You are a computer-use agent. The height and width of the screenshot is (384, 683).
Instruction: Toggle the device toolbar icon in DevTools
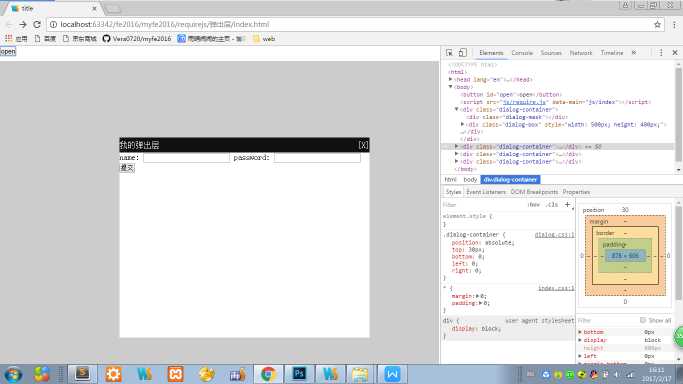463,53
